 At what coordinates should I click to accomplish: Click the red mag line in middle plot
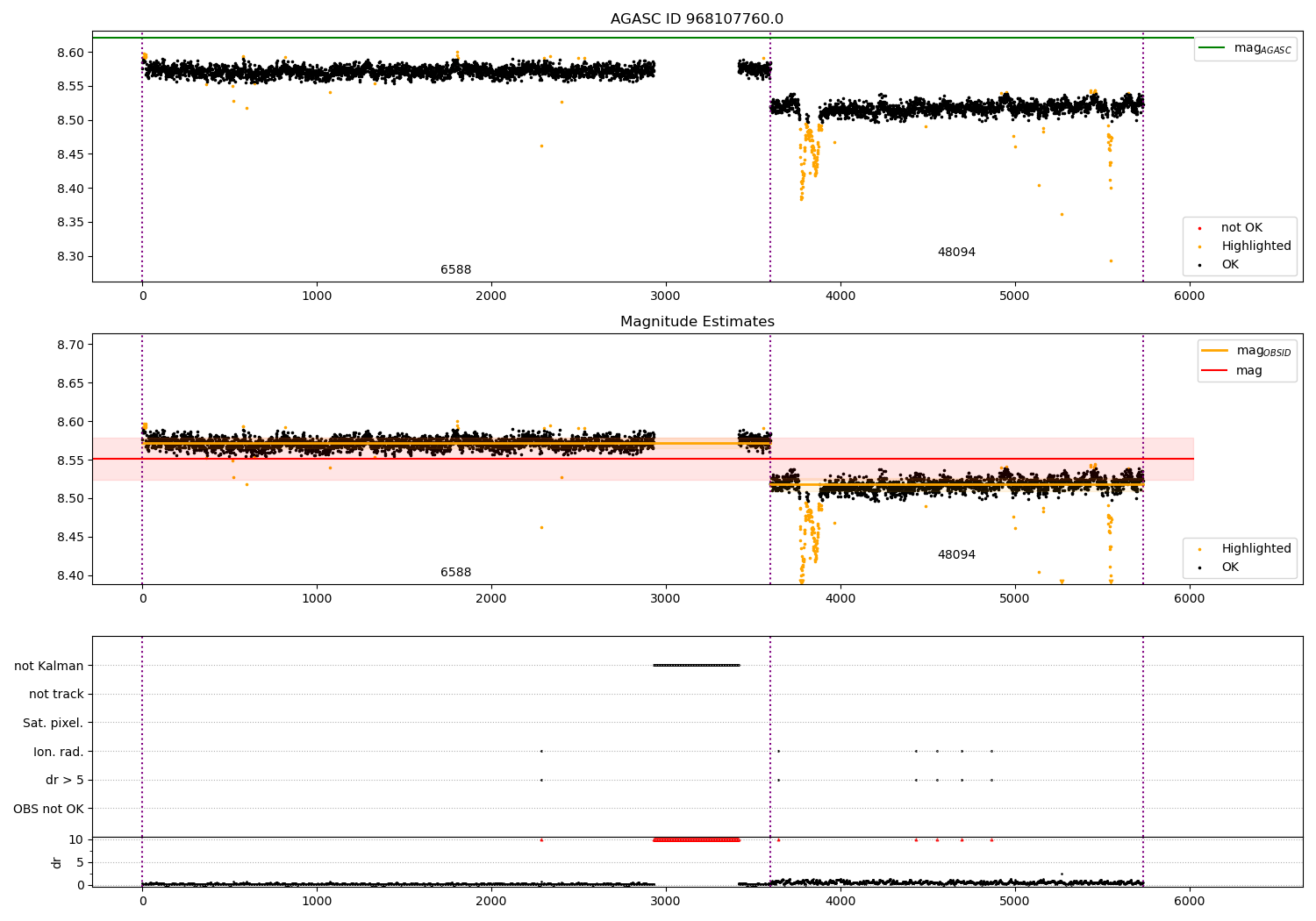(642, 459)
